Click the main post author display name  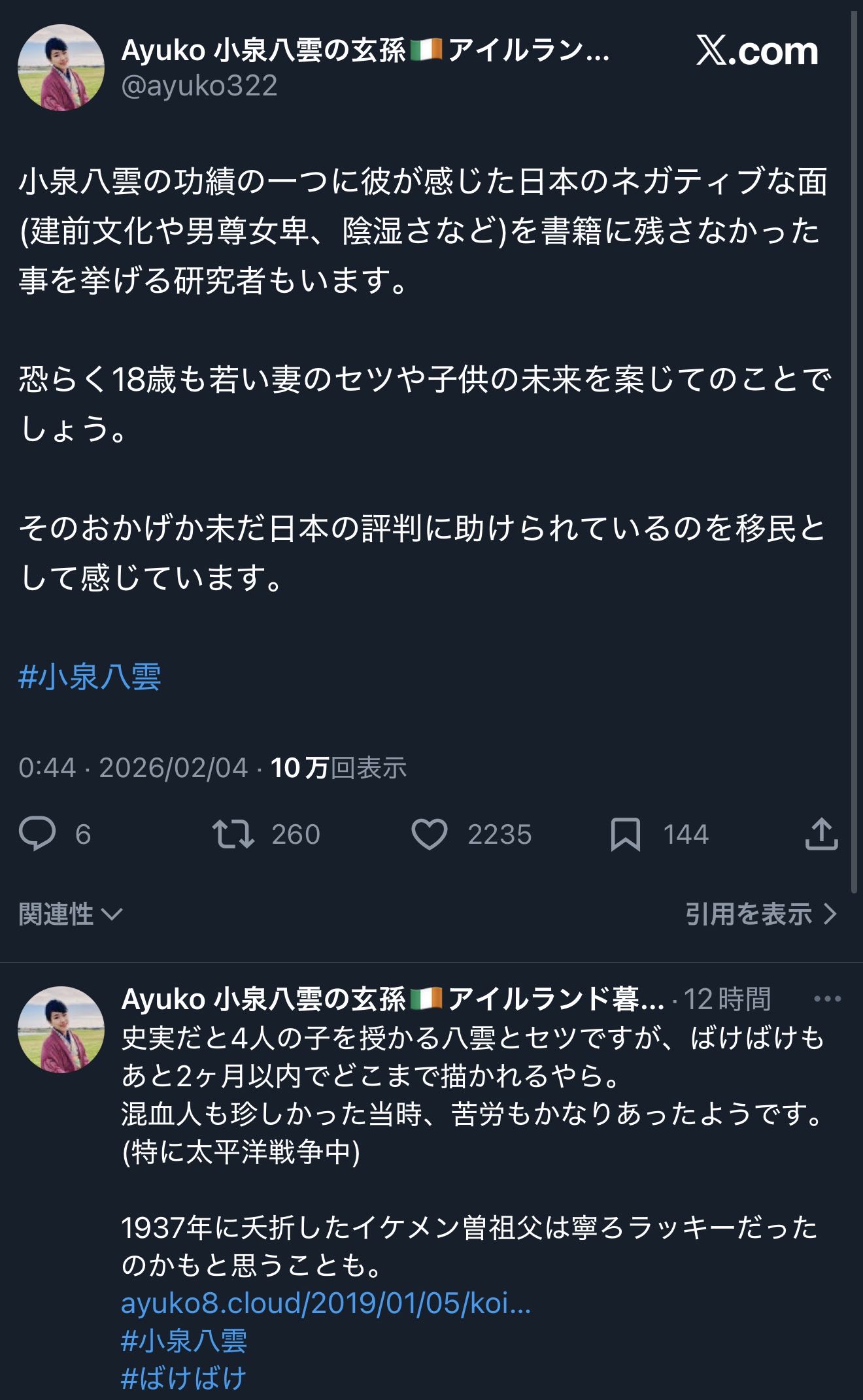click(365, 50)
